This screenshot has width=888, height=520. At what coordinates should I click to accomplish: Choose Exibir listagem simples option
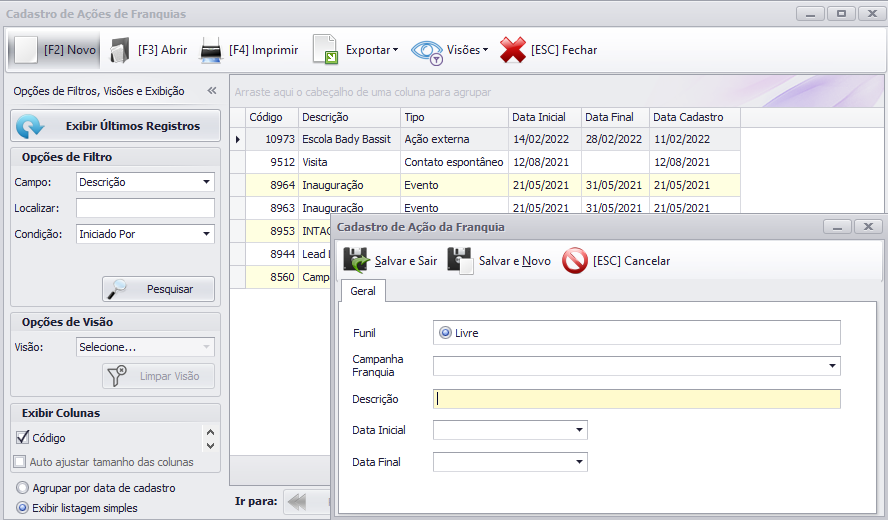[23, 508]
